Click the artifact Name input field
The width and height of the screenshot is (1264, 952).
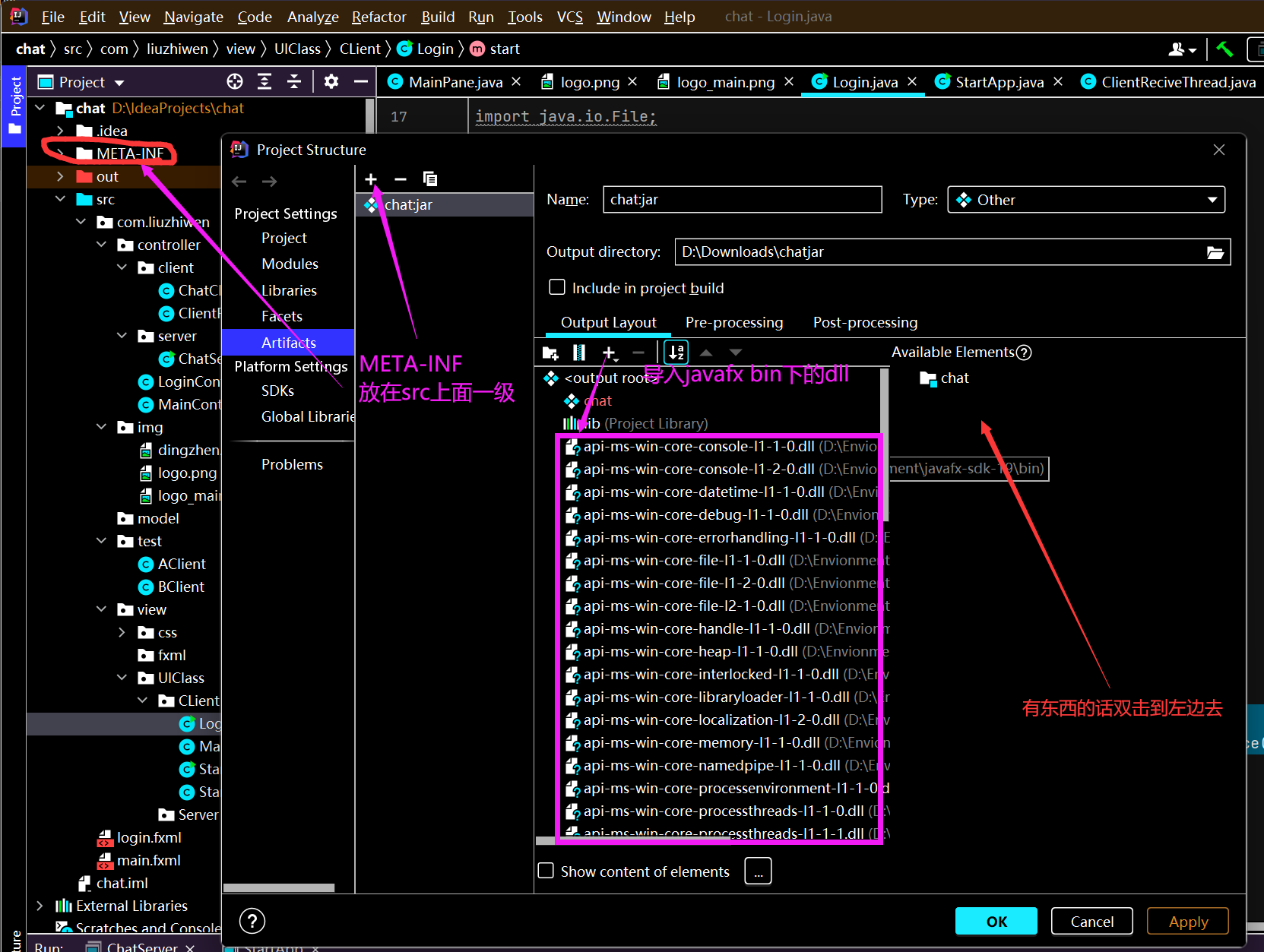pyautogui.click(x=742, y=200)
